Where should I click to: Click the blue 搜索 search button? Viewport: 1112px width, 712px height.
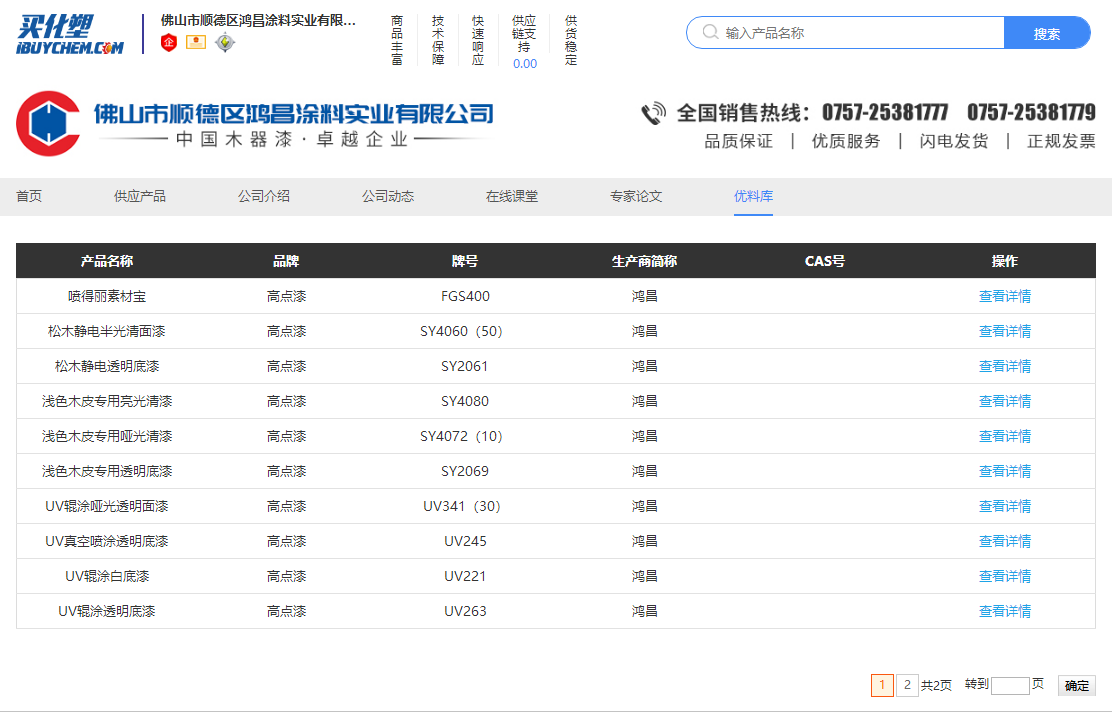(x=1047, y=33)
